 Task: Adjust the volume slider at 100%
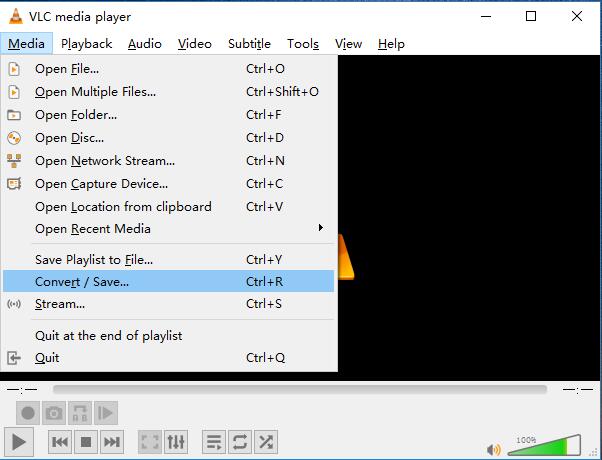pyautogui.click(x=544, y=445)
